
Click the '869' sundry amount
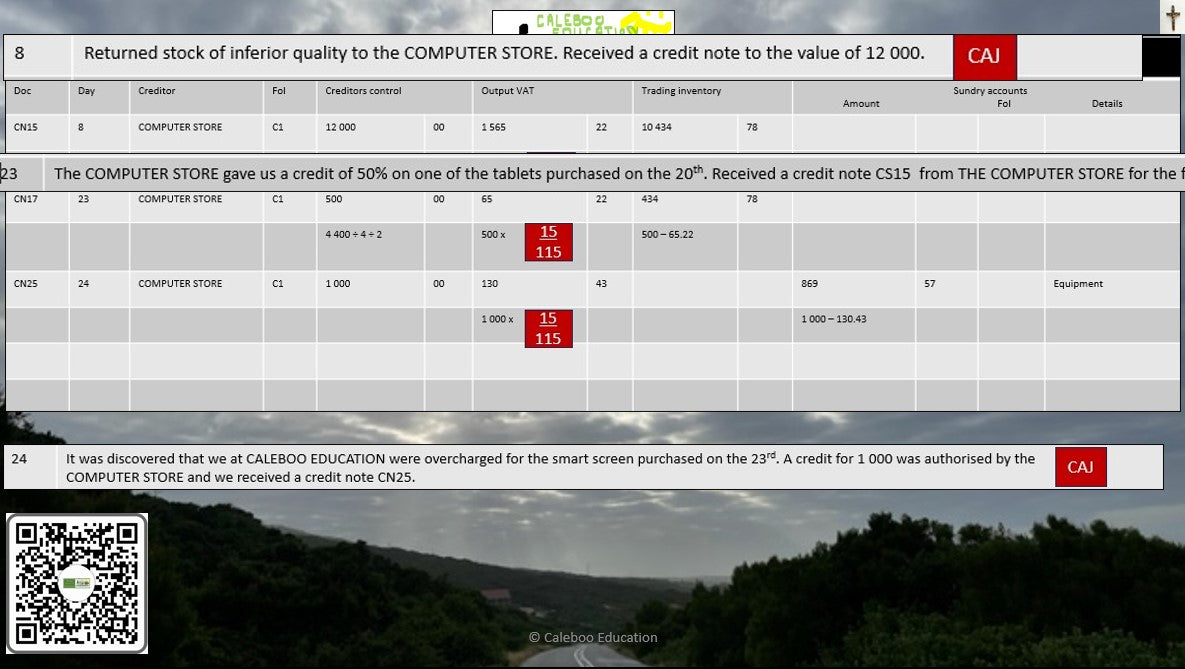click(x=809, y=283)
